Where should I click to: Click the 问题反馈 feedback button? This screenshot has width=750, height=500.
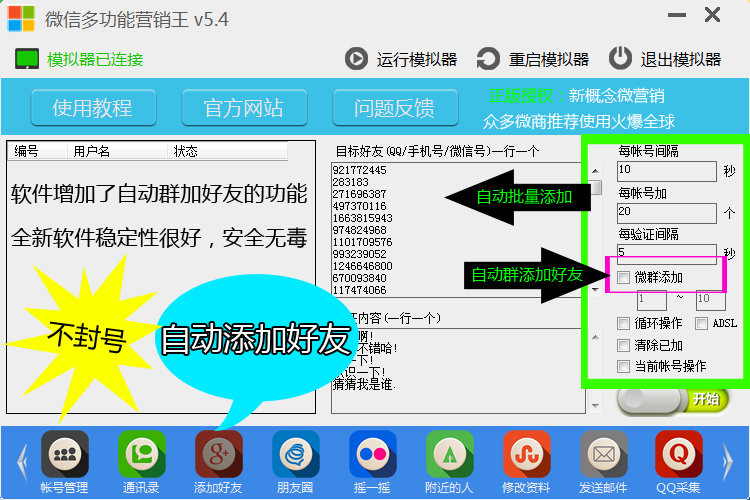coord(395,108)
